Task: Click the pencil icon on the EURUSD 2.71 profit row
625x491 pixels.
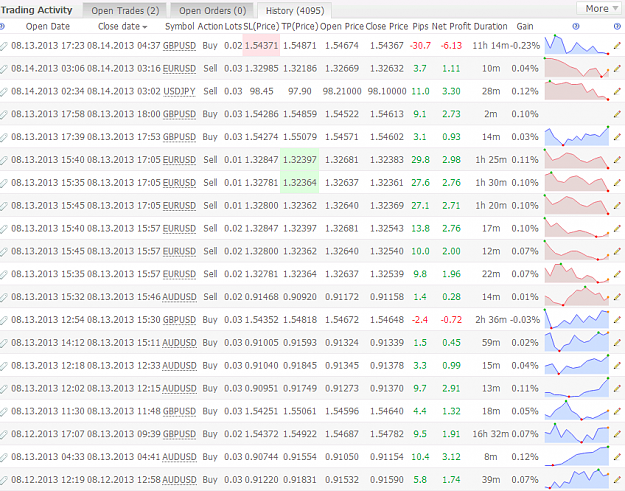Action: [617, 206]
